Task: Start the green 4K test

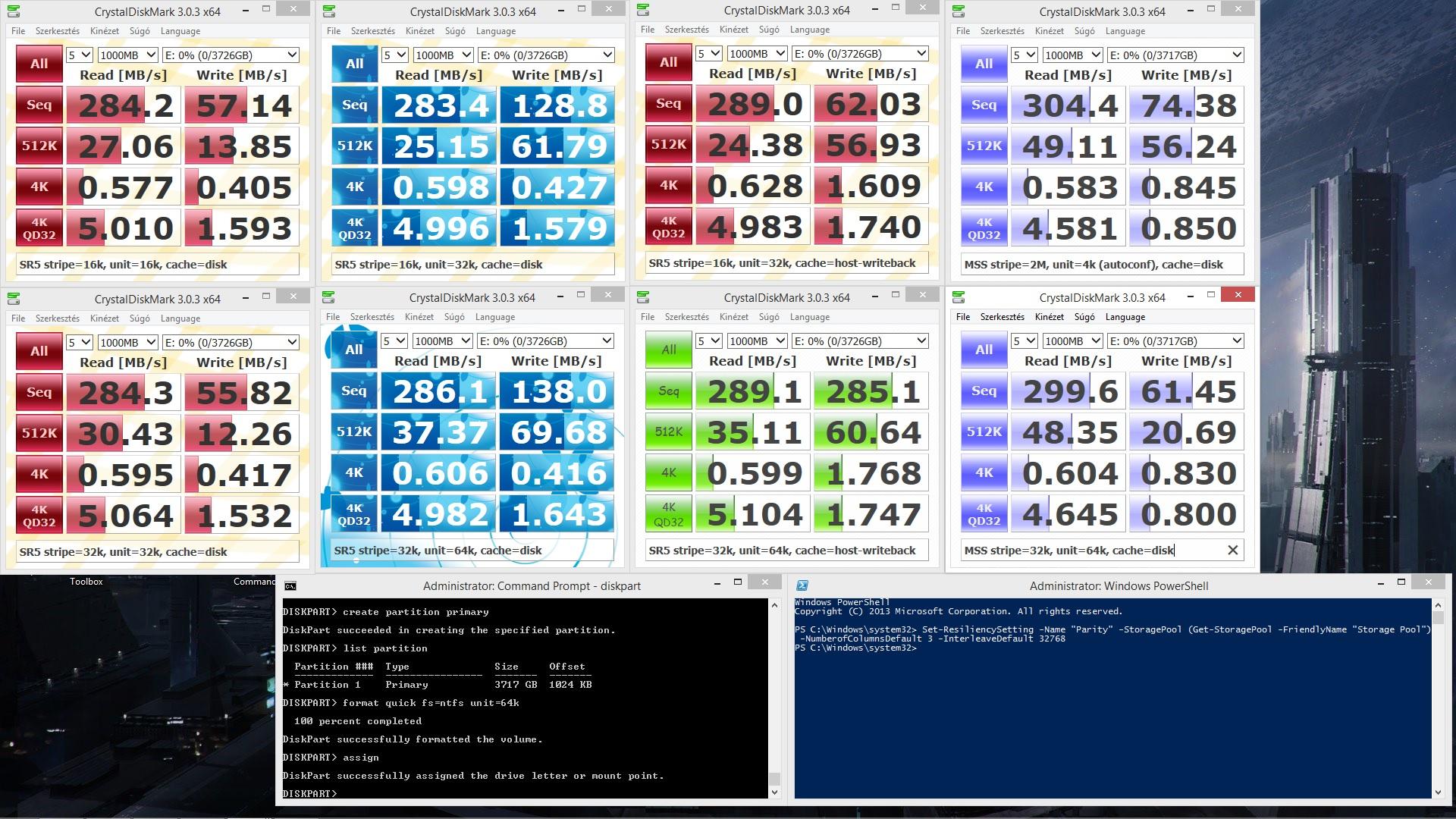Action: (668, 472)
